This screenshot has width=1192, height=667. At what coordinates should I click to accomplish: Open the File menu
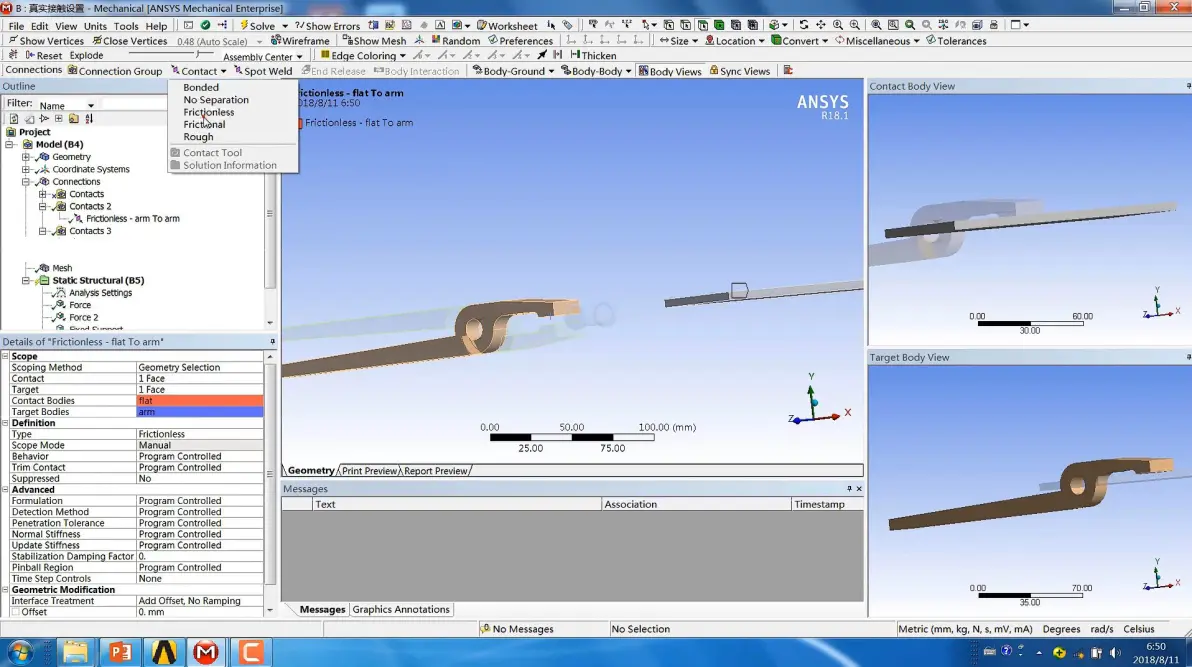click(16, 26)
